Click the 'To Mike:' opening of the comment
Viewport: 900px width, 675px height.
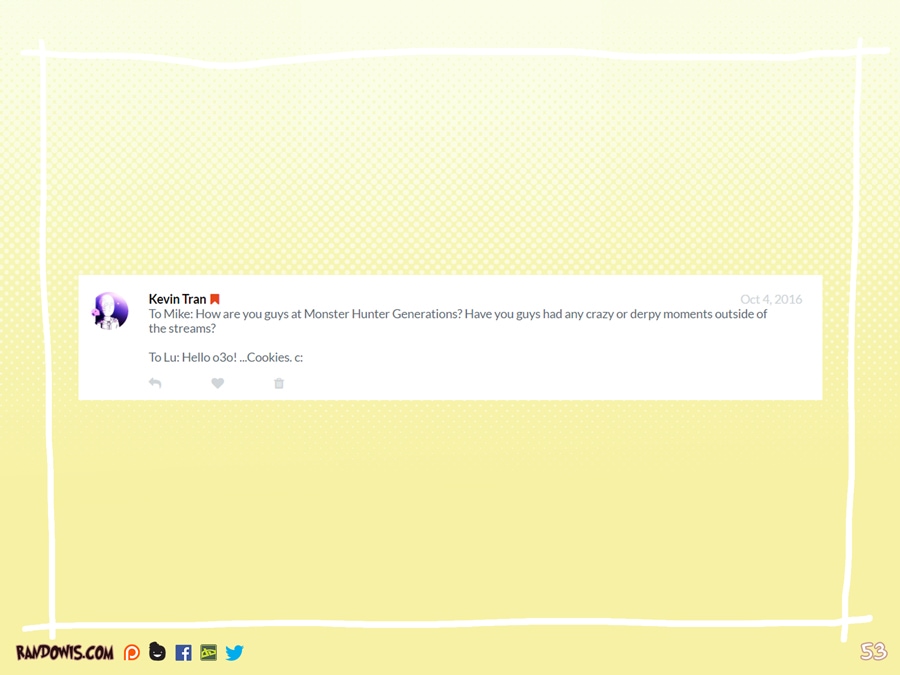pyautogui.click(x=170, y=314)
